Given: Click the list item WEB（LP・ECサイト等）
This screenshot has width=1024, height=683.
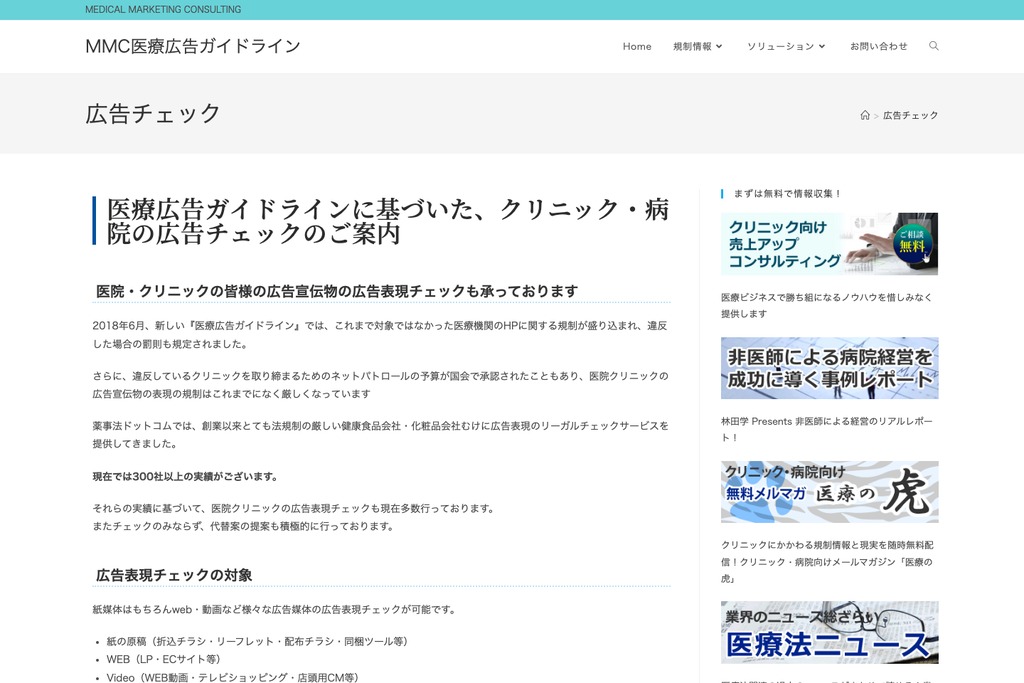Looking at the screenshot, I should coord(163,659).
